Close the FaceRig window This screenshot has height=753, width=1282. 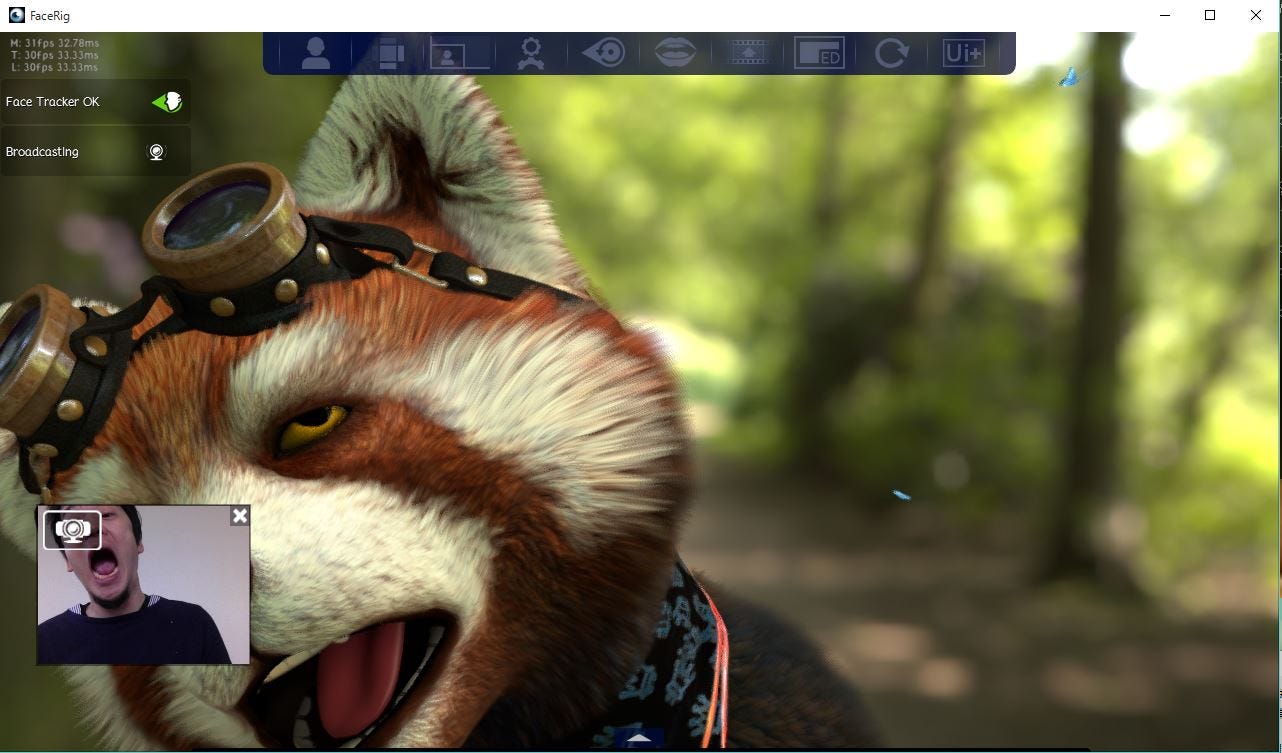pyautogui.click(x=1256, y=15)
